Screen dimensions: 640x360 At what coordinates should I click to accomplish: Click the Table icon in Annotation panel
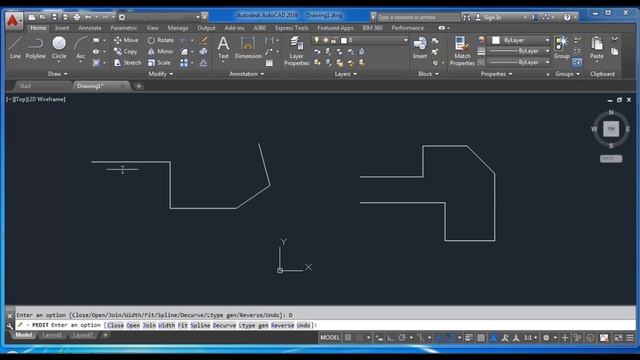(269, 63)
